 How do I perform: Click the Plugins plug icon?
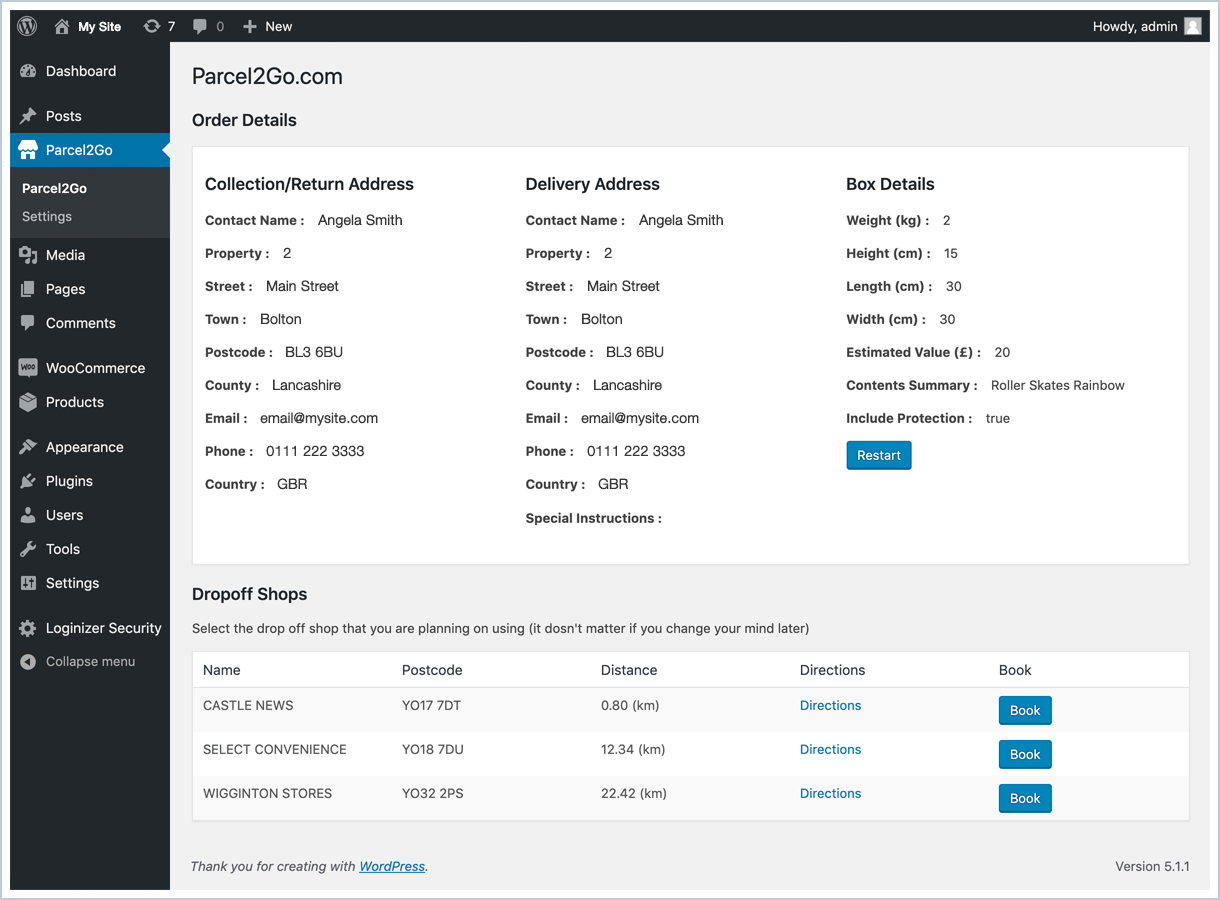pos(28,481)
